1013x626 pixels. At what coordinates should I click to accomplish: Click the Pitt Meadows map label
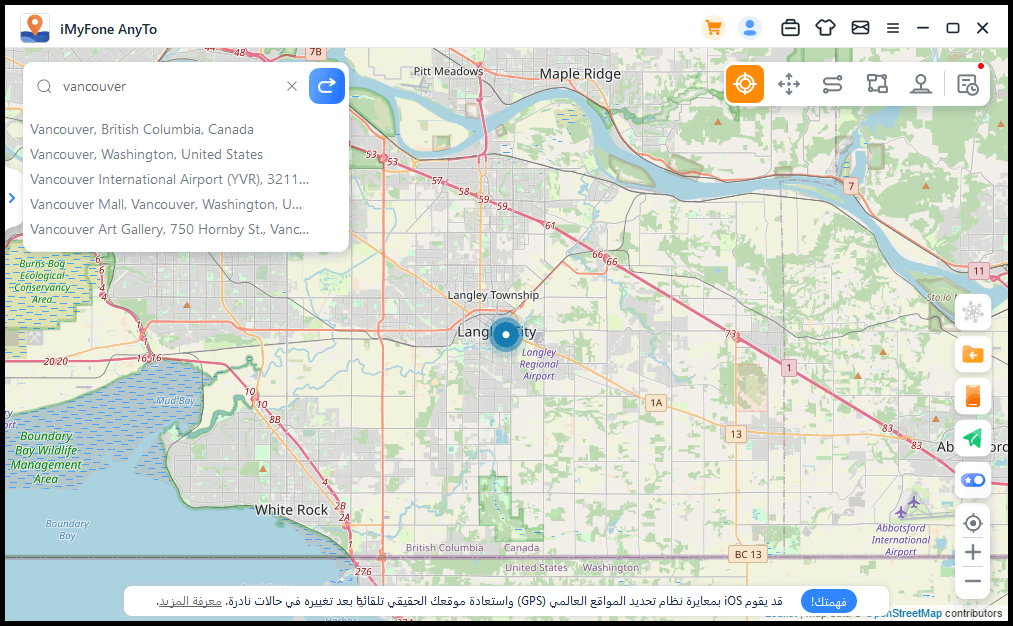click(448, 71)
